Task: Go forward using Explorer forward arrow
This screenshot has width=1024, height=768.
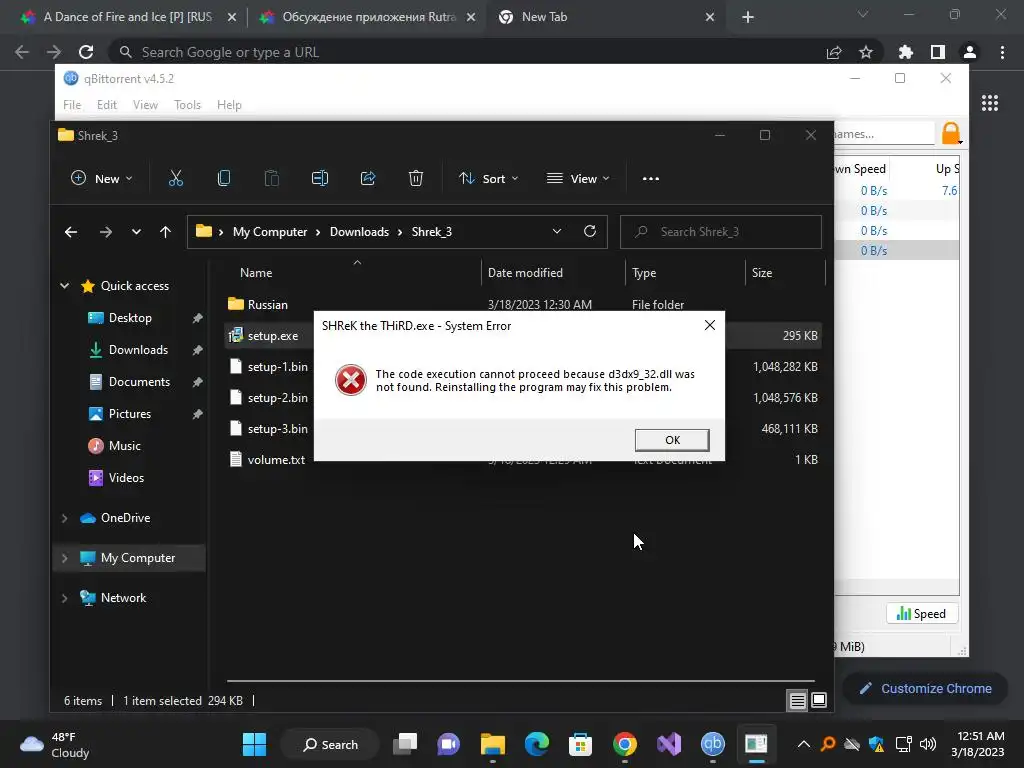Action: [106, 232]
